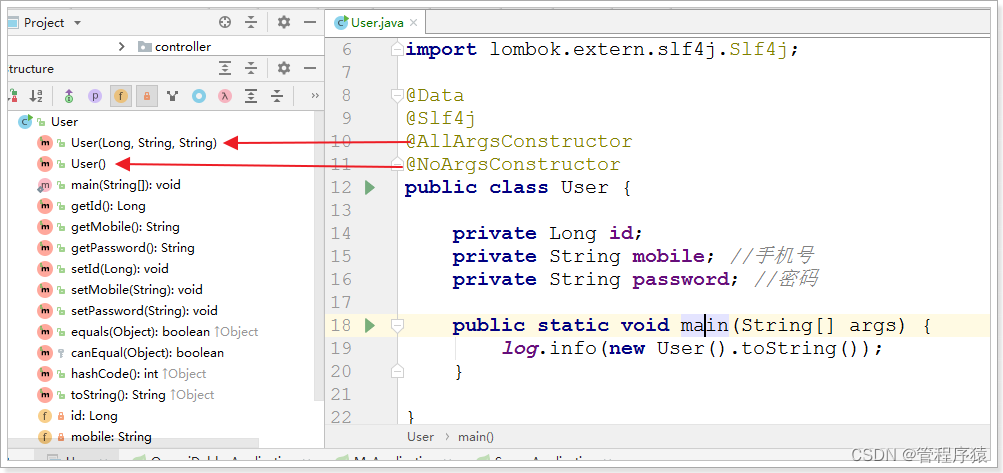
Task: Select getId(): Long method in Structure
Action: 108,206
